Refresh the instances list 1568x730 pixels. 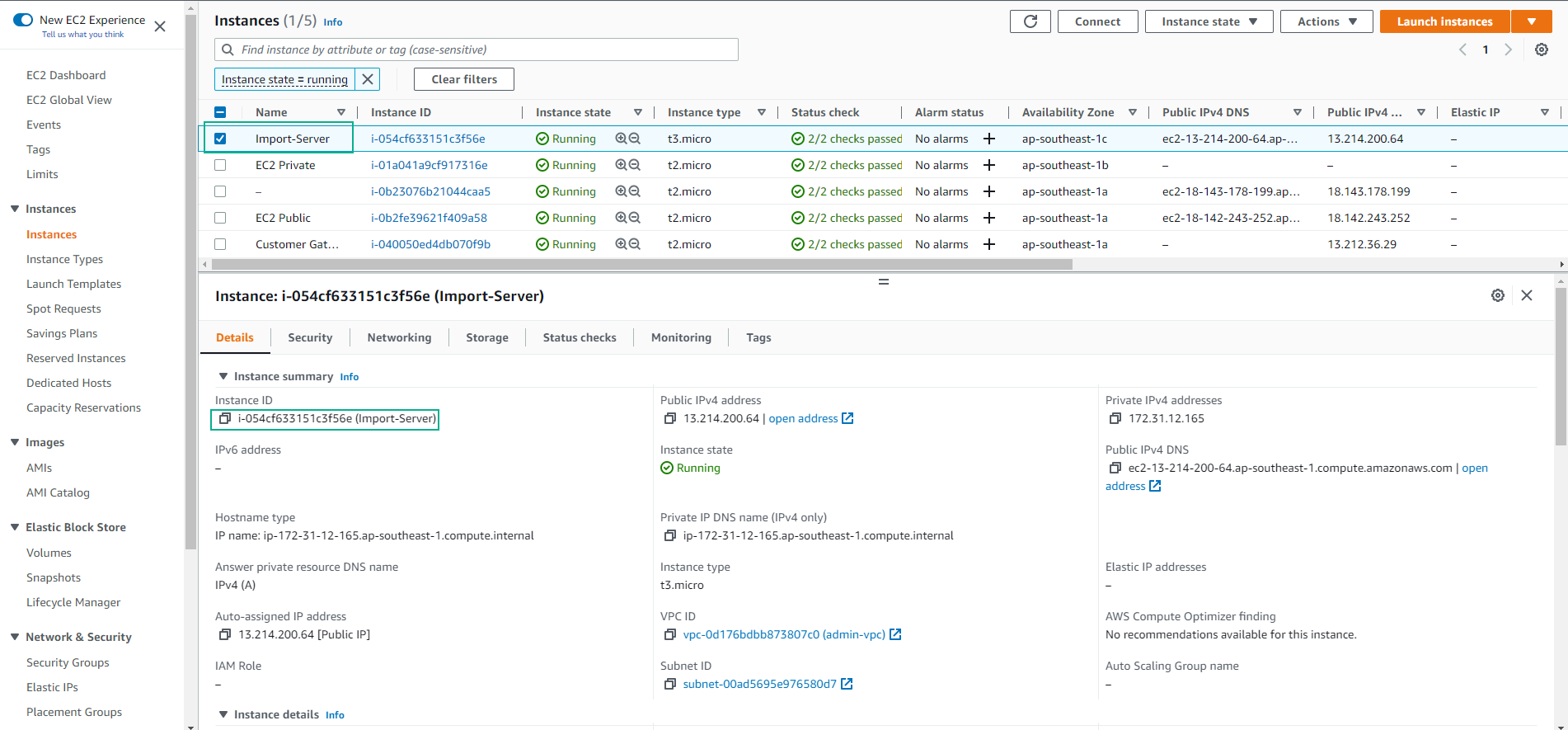tap(1030, 21)
